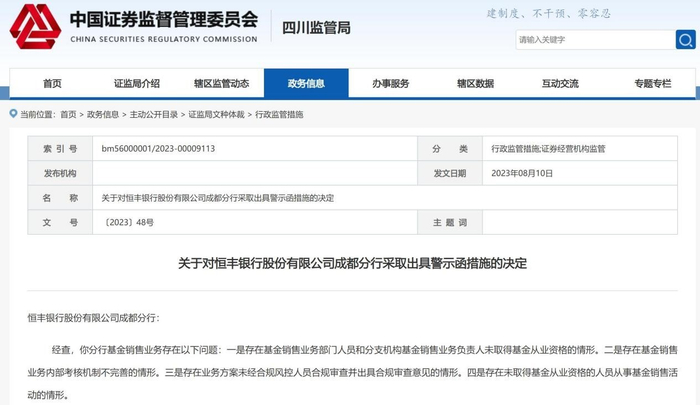Open the 首页 navigation tab
Viewport: 700px width, 405px height.
[52, 84]
